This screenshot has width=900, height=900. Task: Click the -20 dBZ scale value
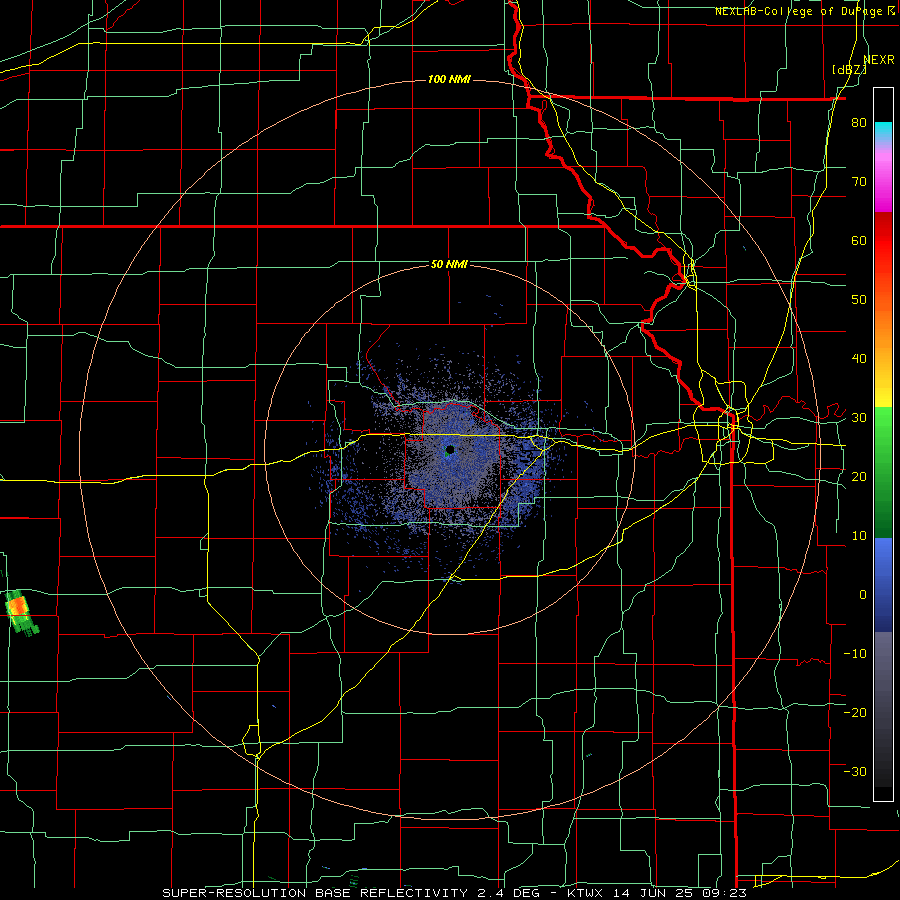click(x=855, y=712)
